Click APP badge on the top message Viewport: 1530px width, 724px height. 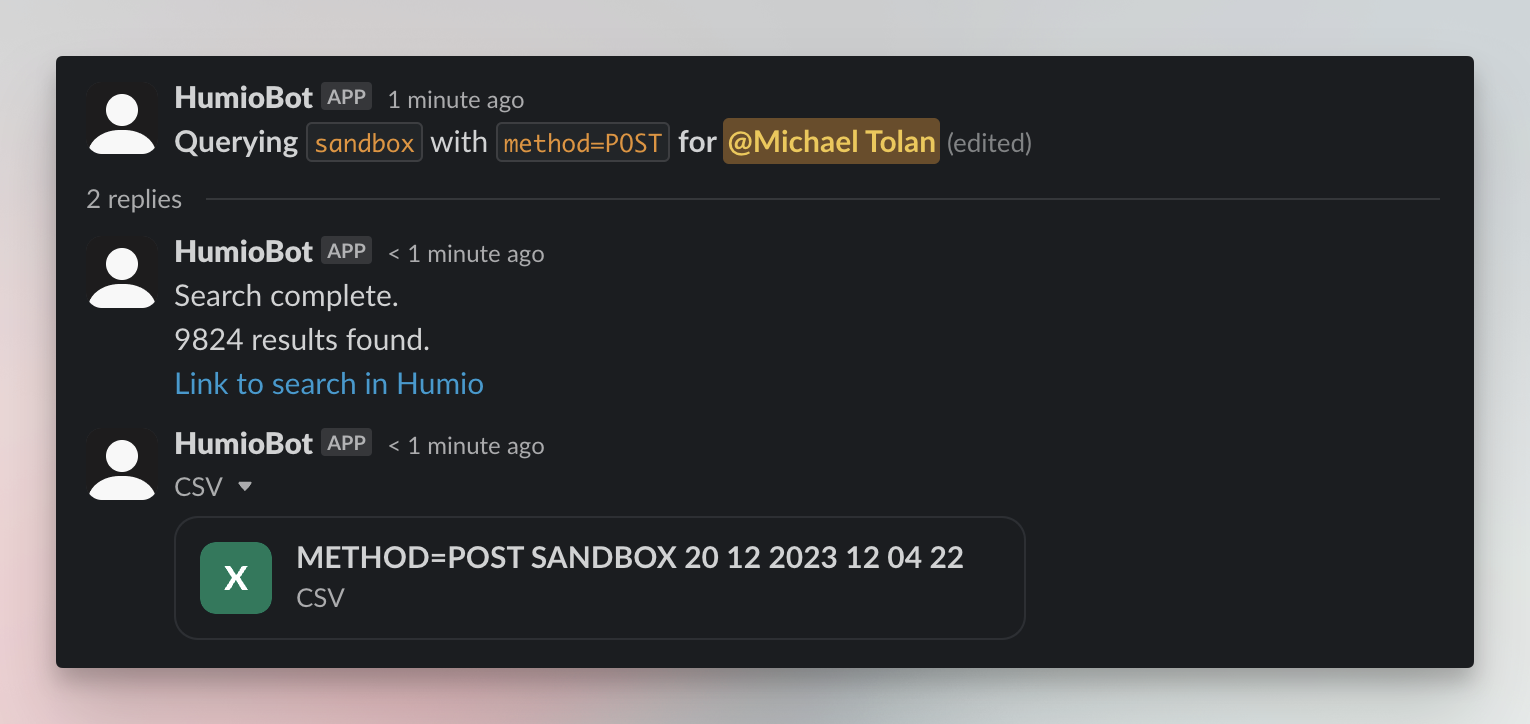[347, 97]
